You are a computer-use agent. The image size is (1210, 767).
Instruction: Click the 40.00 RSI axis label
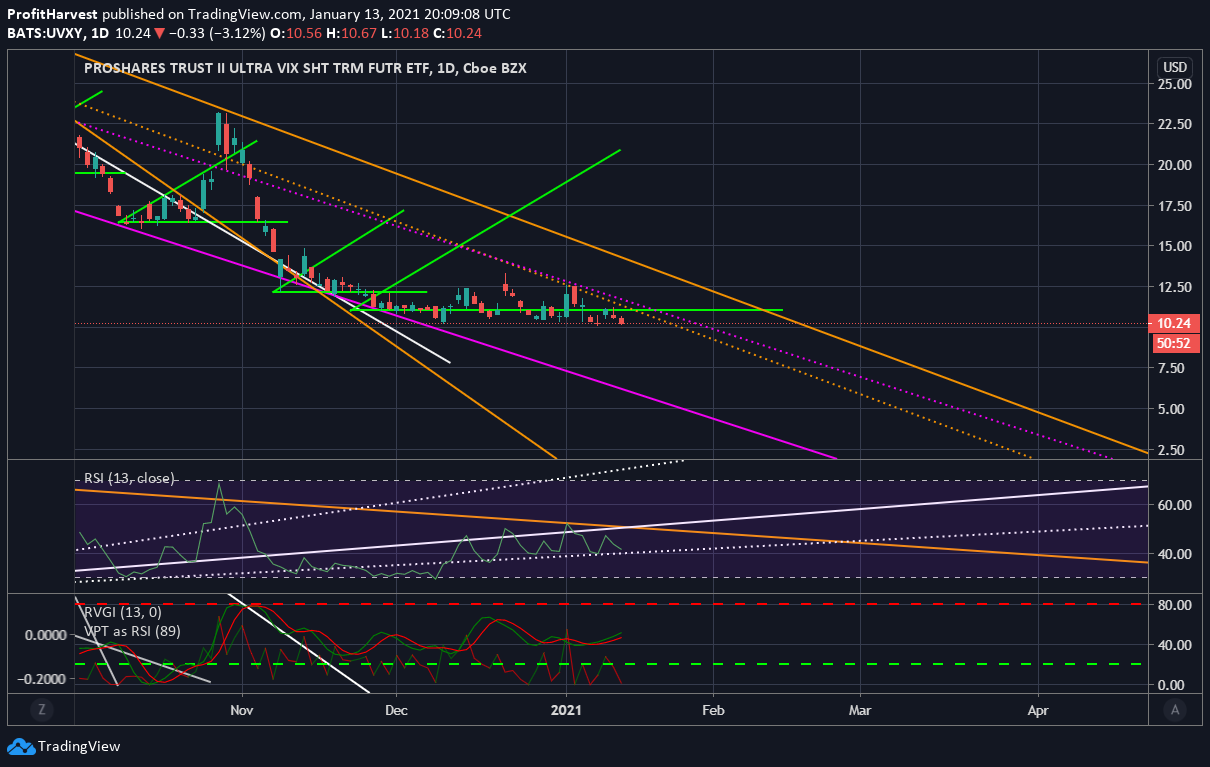1175,554
